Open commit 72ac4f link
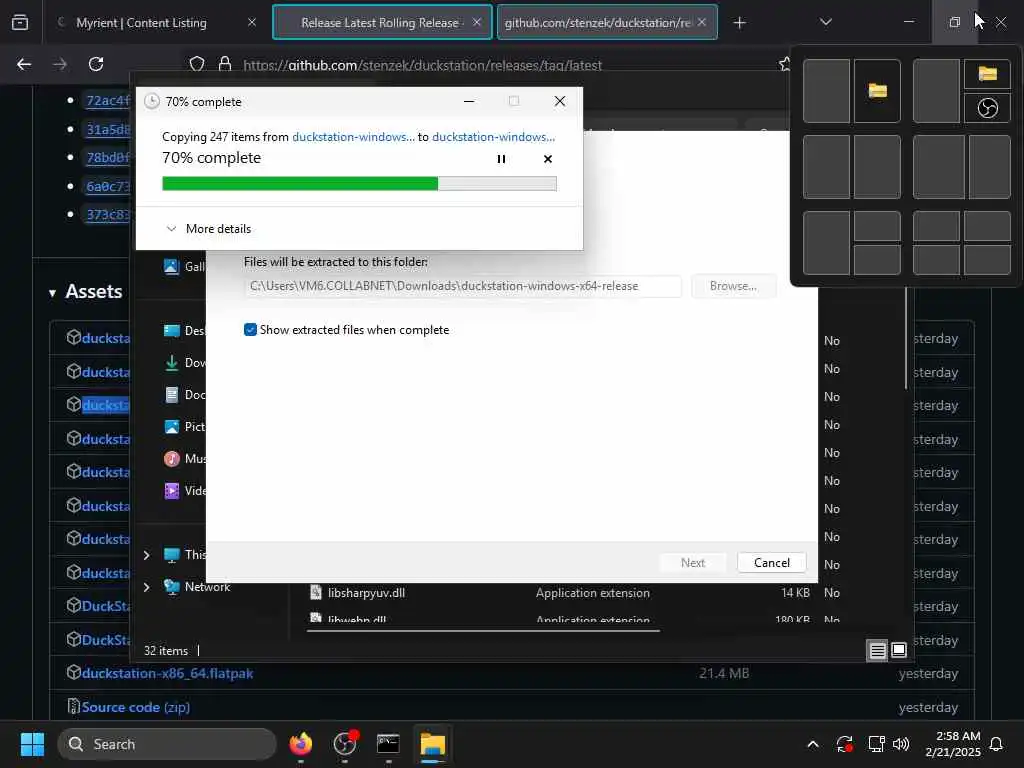The height and width of the screenshot is (768, 1024). coord(108,101)
